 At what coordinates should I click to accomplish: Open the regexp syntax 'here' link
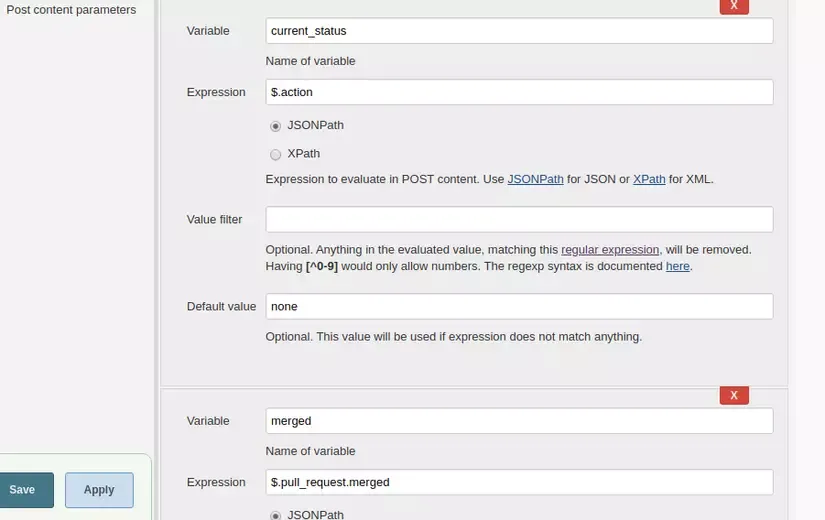(677, 267)
